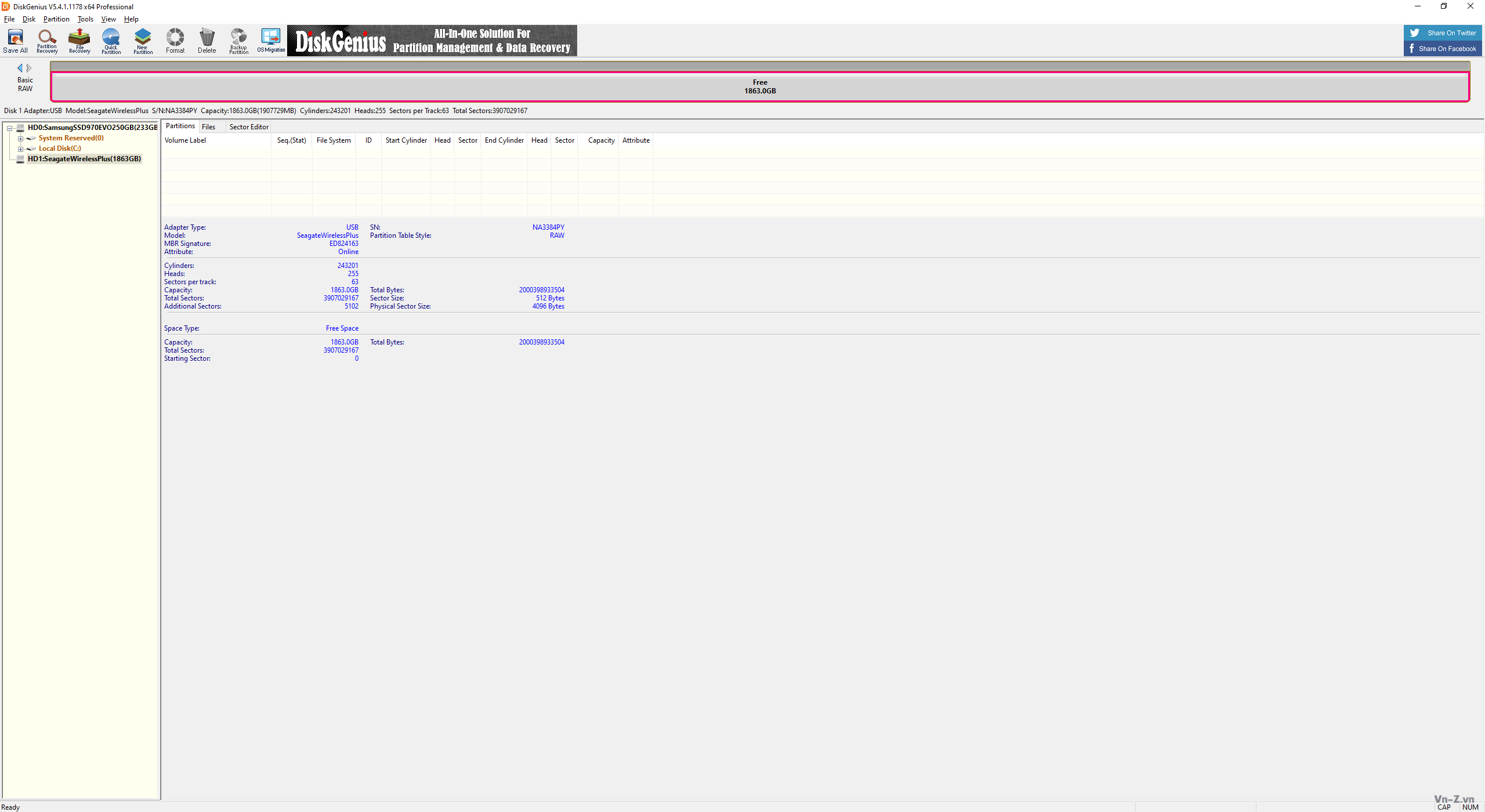Click the Space Type Free Space value

click(x=342, y=328)
